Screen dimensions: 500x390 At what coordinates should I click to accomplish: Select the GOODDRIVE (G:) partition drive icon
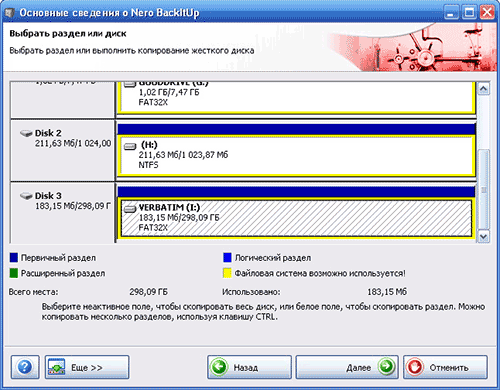coord(130,84)
